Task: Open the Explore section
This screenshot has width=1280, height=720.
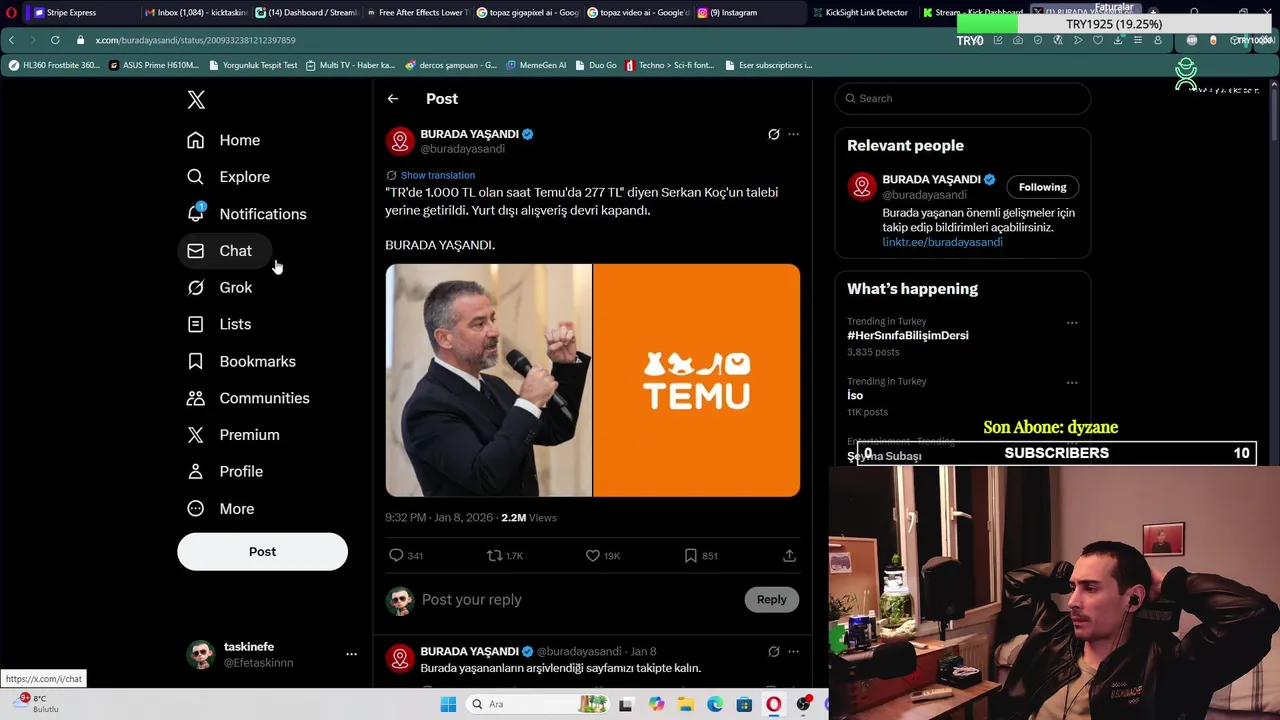Action: pyautogui.click(x=229, y=177)
